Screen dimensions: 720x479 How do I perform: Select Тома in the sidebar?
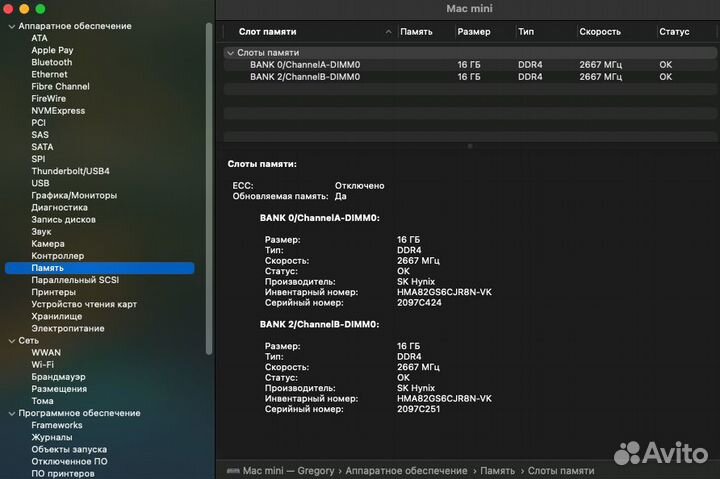tap(42, 401)
